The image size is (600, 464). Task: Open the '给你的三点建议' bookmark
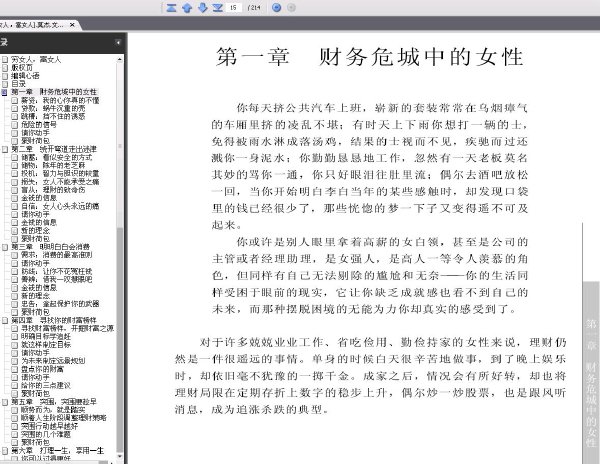[46, 385]
